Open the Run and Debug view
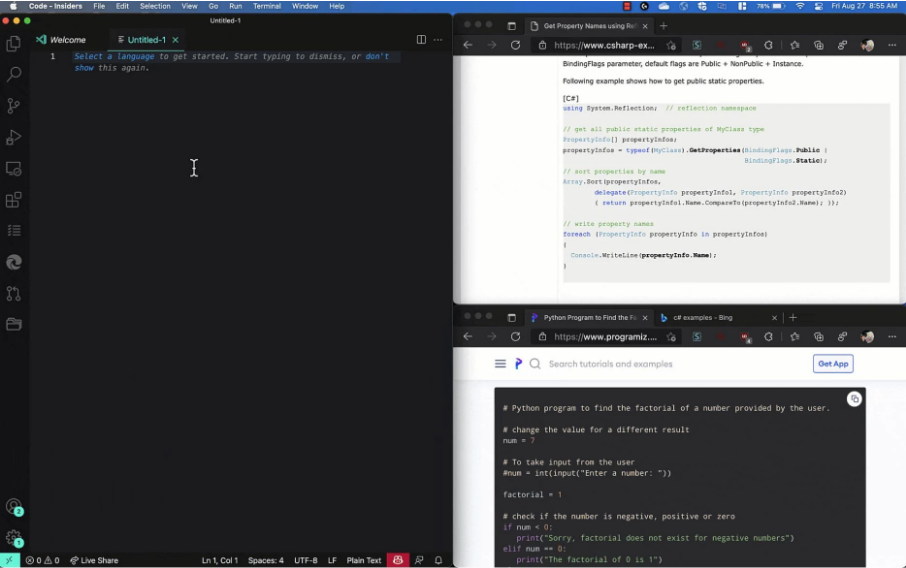Viewport: 906px width, 568px height. [14, 137]
